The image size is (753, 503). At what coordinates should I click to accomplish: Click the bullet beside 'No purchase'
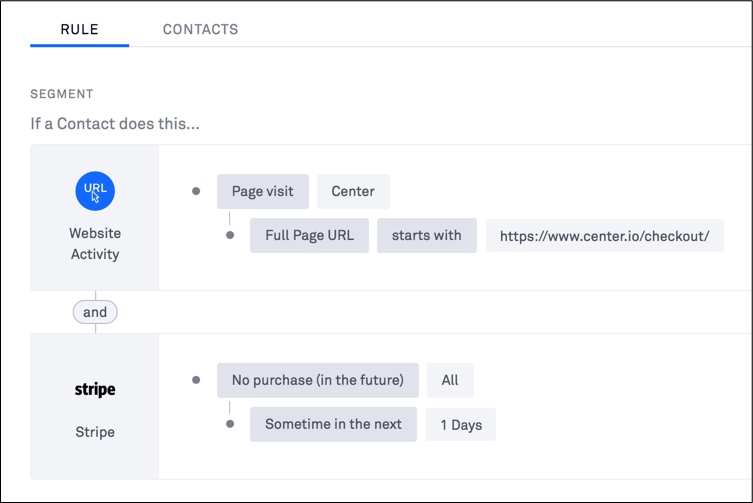coord(196,380)
